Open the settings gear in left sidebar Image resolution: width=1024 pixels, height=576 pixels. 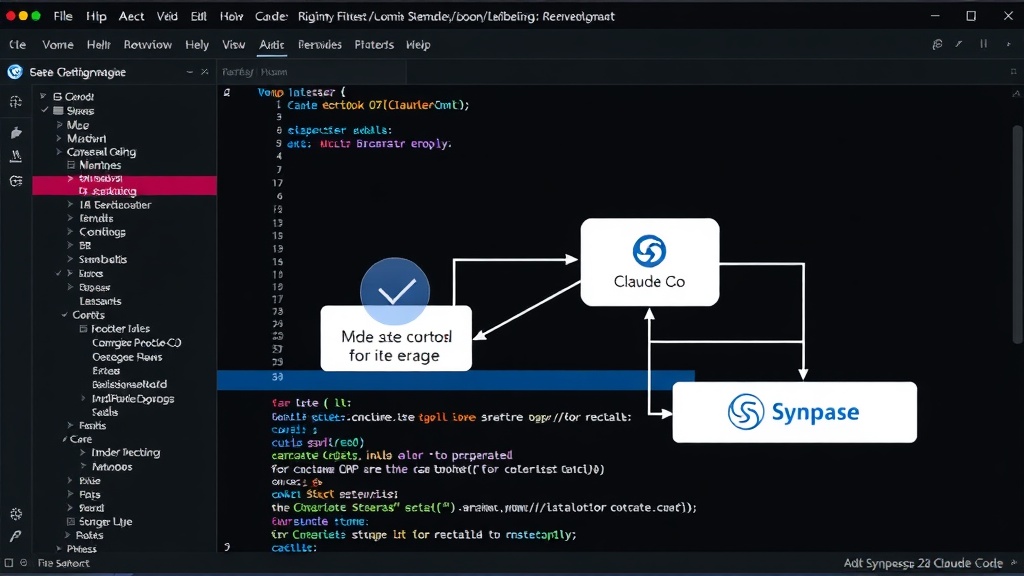coord(16,514)
